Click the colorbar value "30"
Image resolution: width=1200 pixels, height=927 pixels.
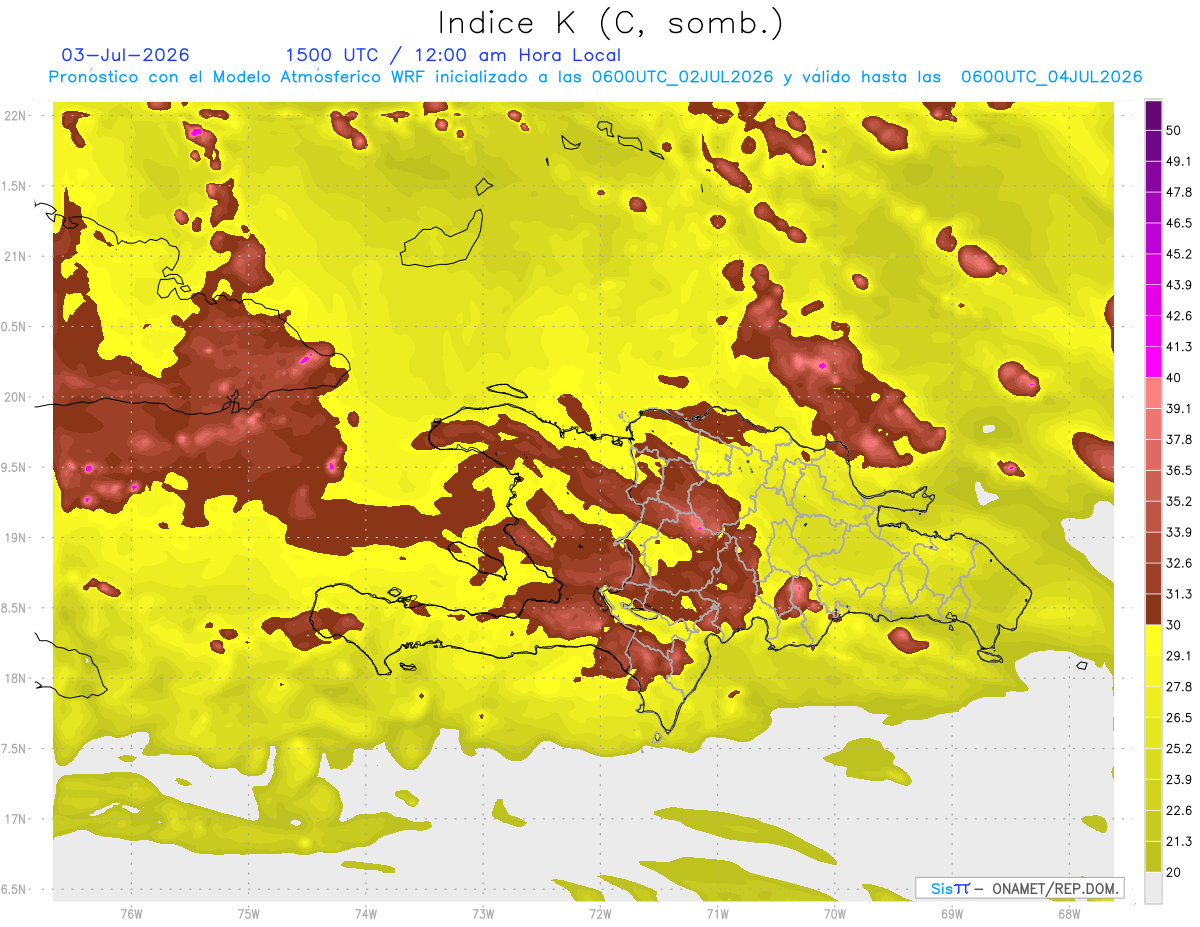pos(1174,625)
